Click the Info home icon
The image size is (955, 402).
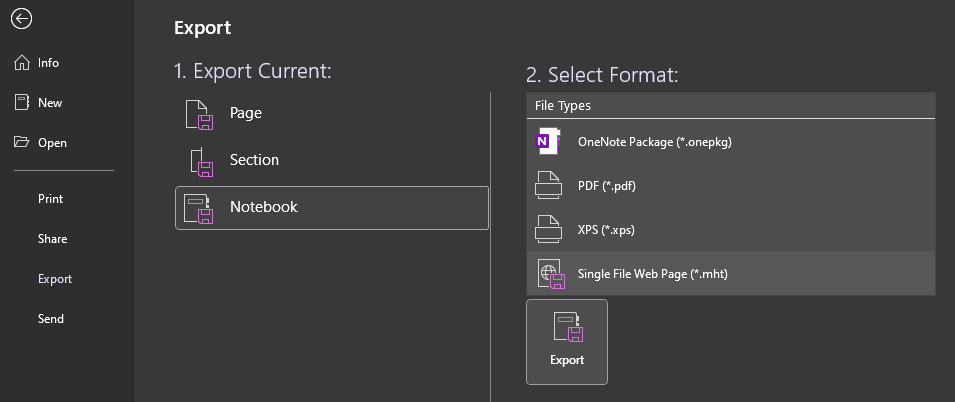(22, 63)
